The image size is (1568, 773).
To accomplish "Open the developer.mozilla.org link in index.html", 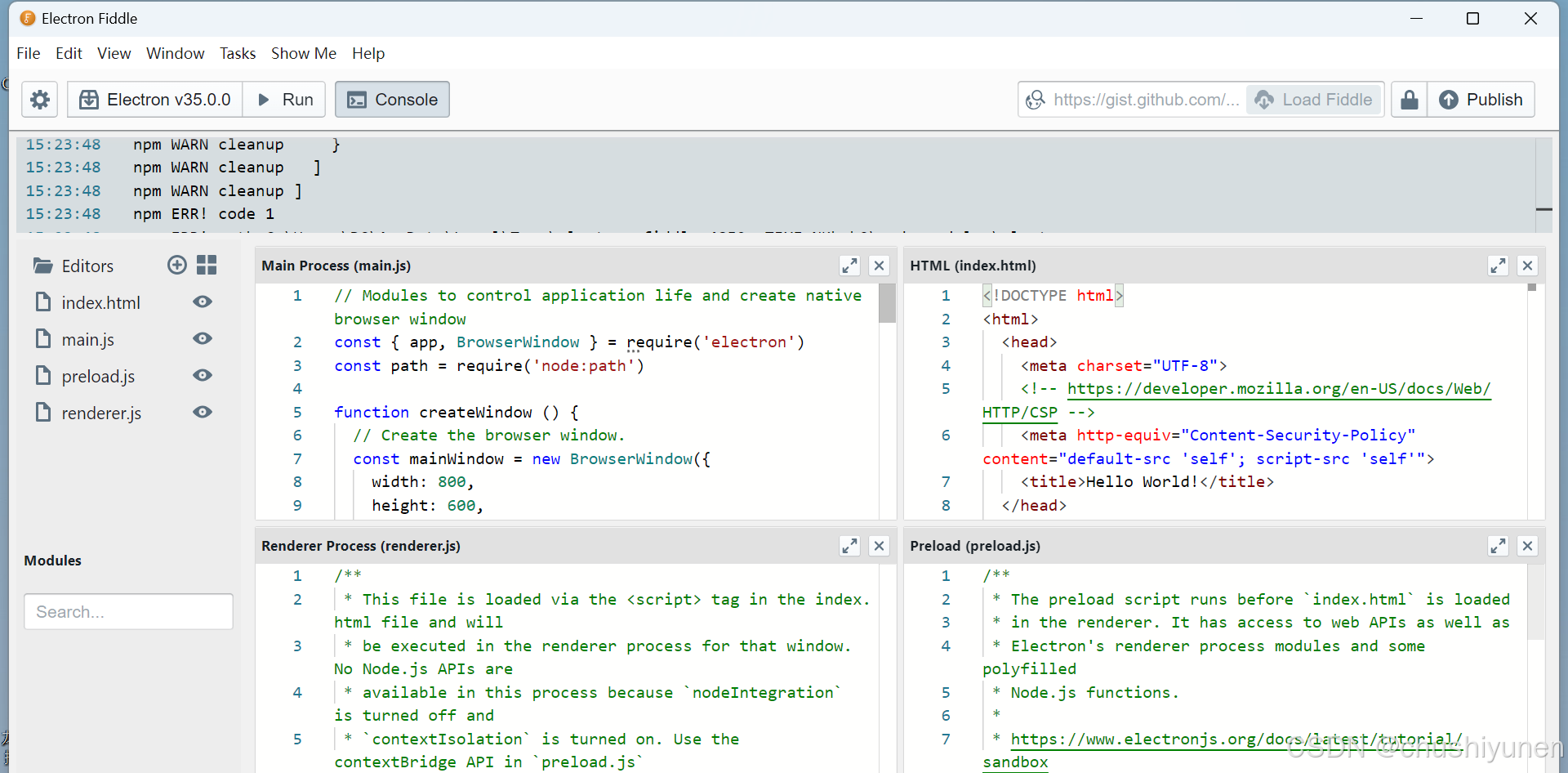I will coord(1279,389).
